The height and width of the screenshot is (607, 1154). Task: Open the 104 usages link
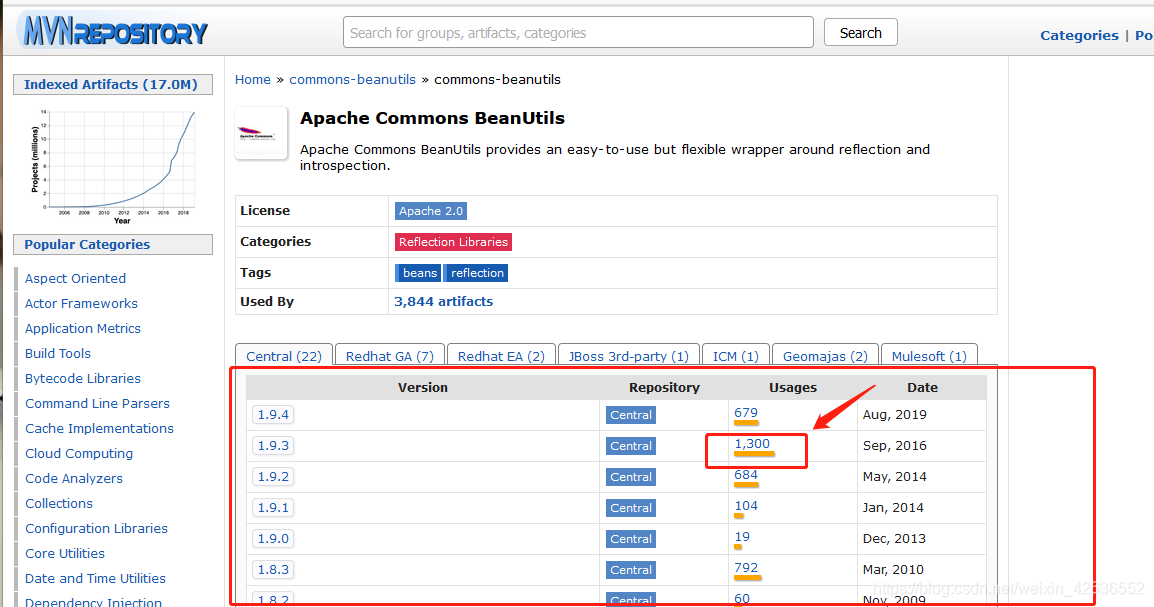click(746, 505)
